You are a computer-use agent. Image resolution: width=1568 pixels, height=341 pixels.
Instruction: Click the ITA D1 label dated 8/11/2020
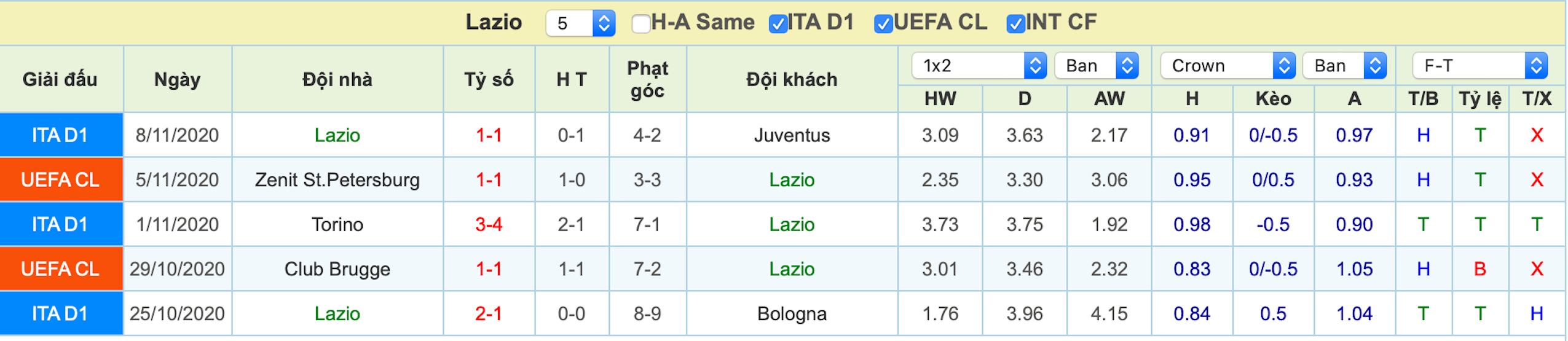click(61, 135)
